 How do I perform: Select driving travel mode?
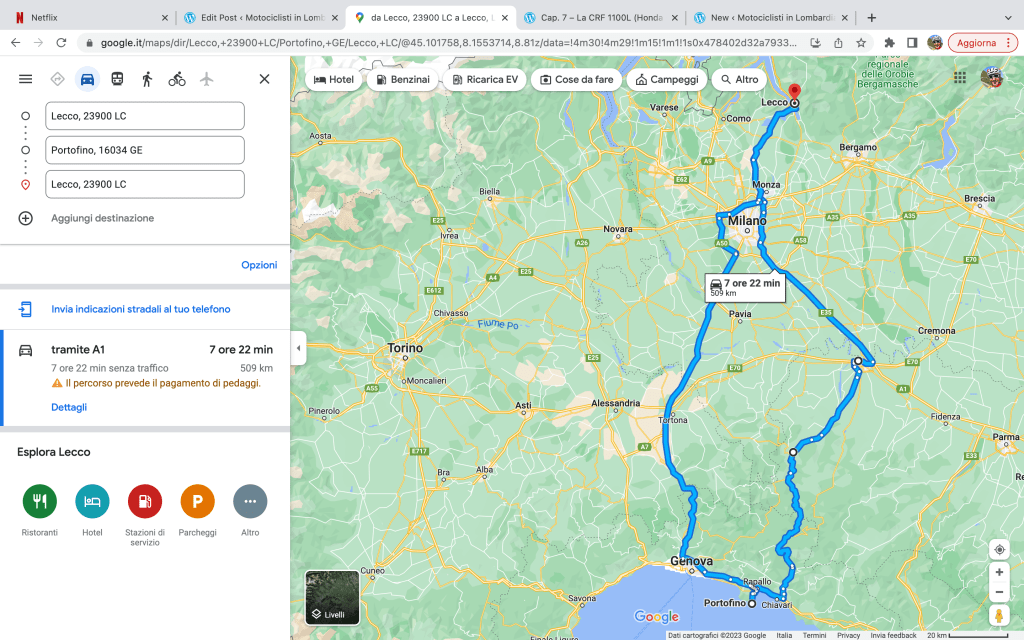pyautogui.click(x=88, y=79)
